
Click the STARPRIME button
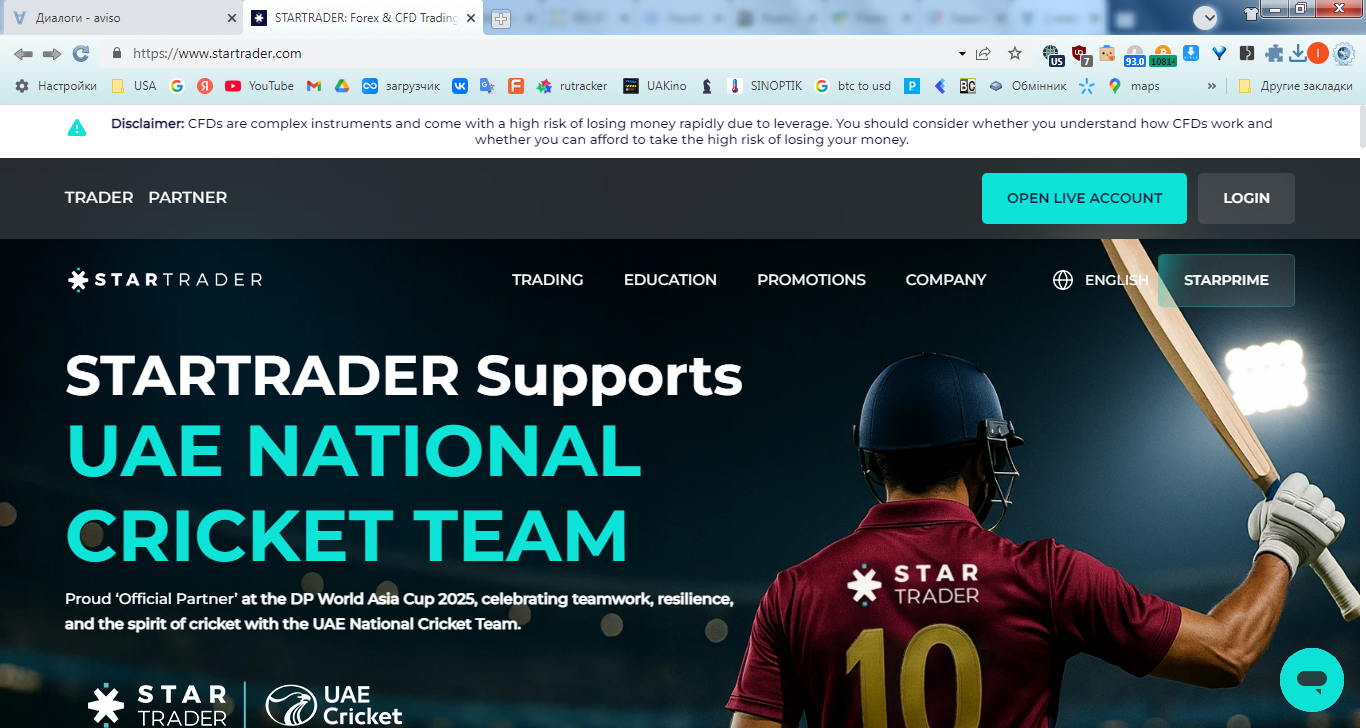[1226, 280]
